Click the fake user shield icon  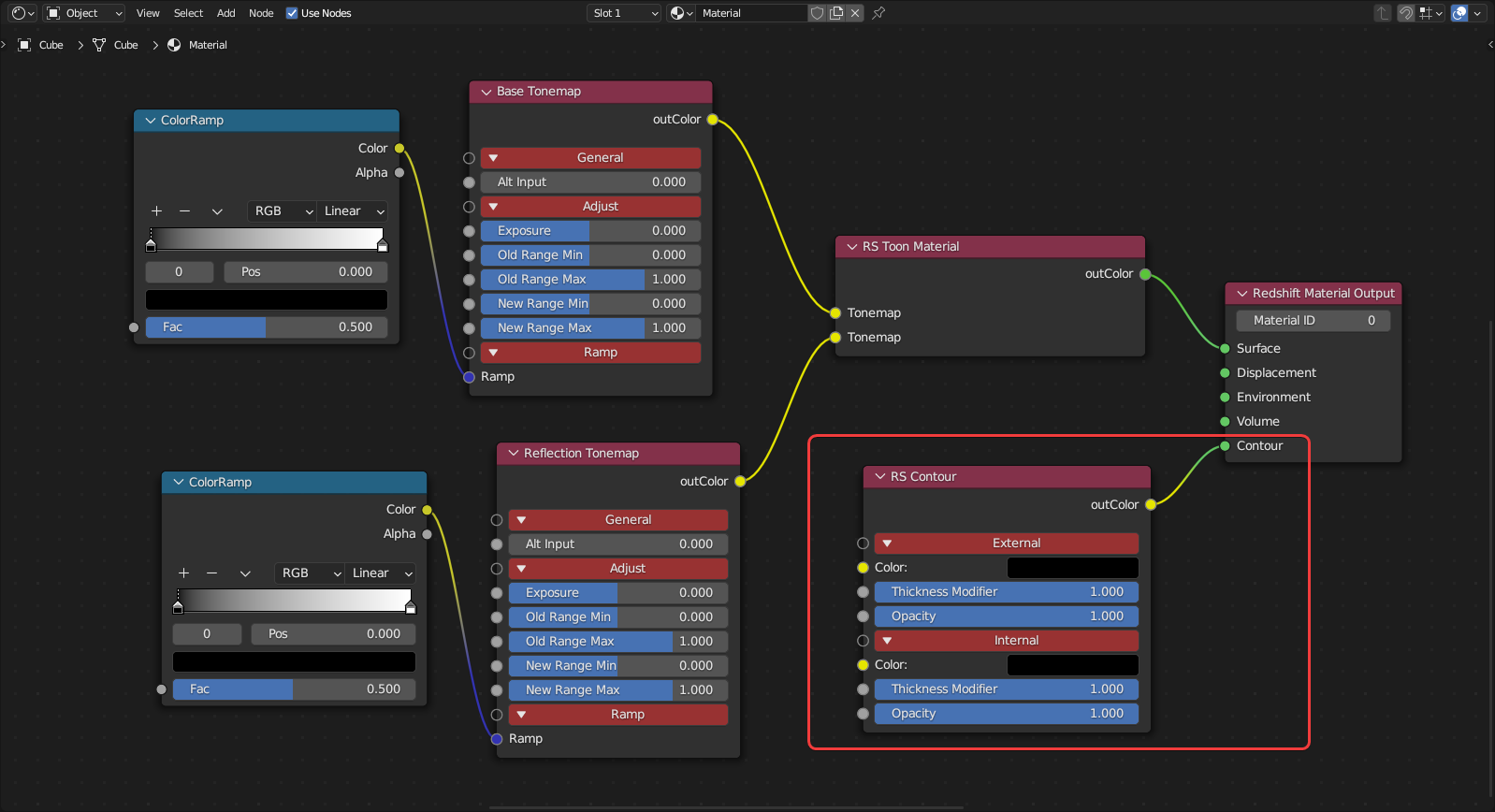point(817,13)
